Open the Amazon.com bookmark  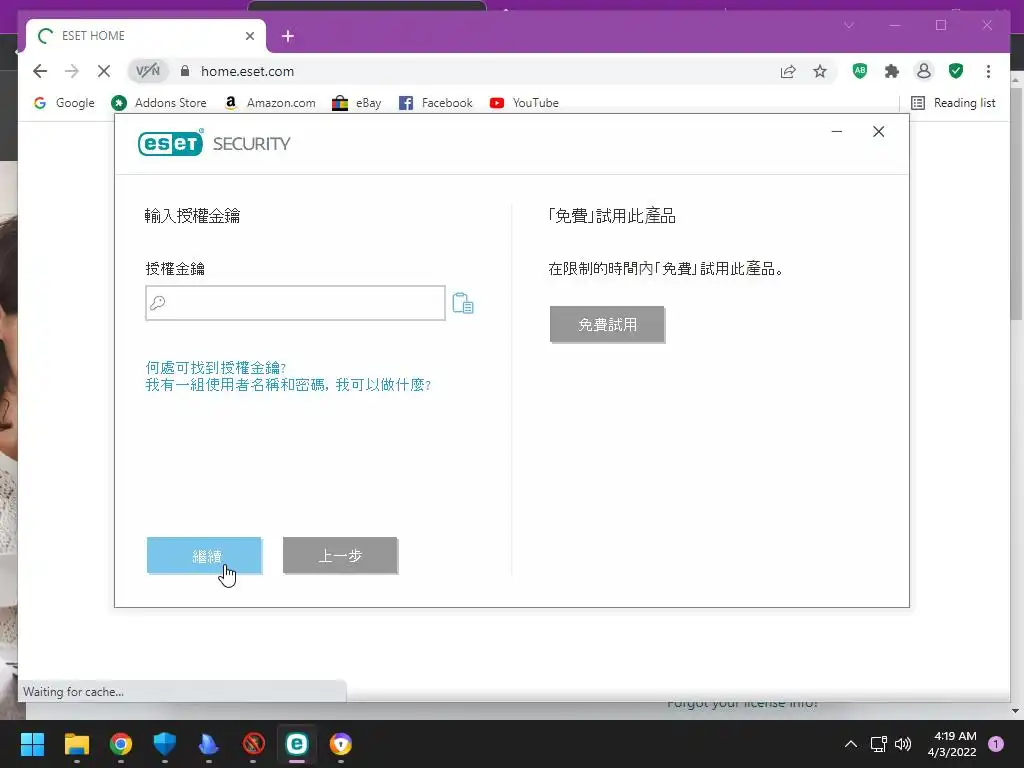coord(270,103)
